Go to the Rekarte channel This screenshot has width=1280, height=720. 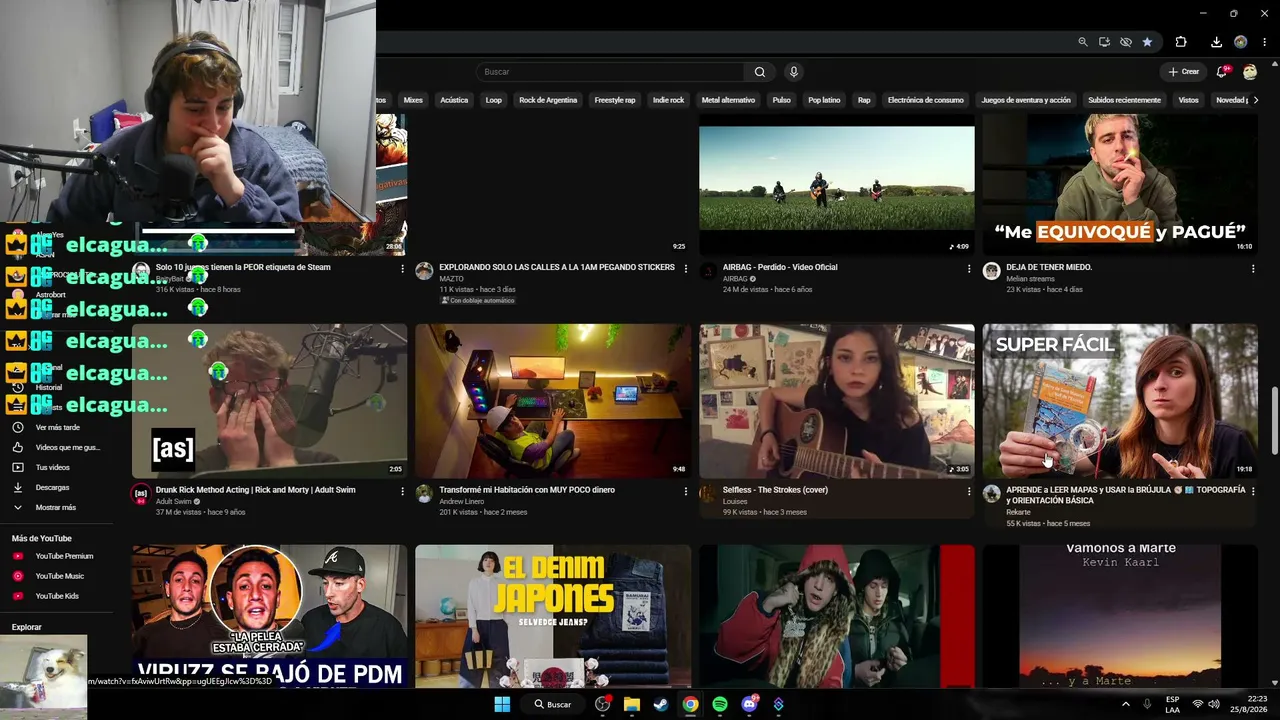pos(1018,512)
